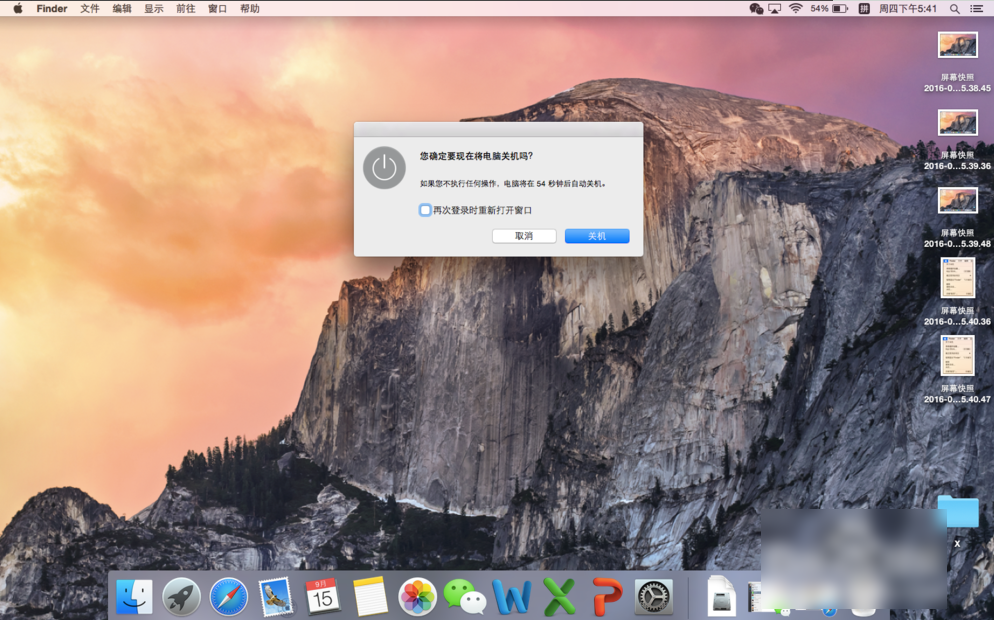
Task: Open the Calendar app in Dock
Action: (x=322, y=597)
